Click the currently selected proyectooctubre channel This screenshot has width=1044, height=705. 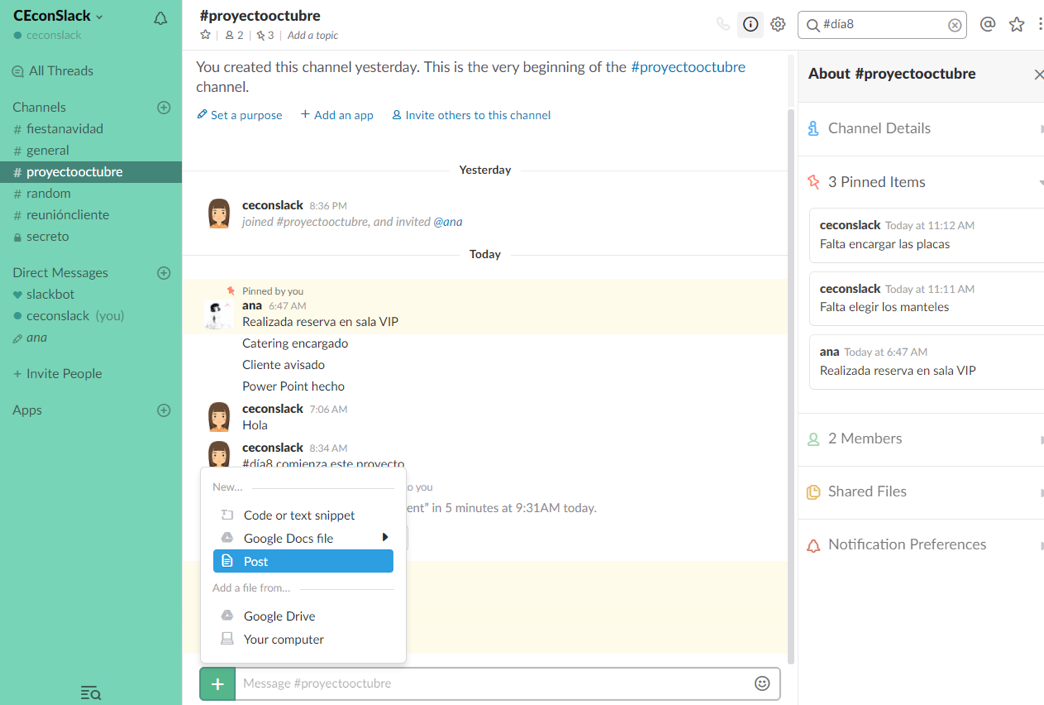(91, 172)
